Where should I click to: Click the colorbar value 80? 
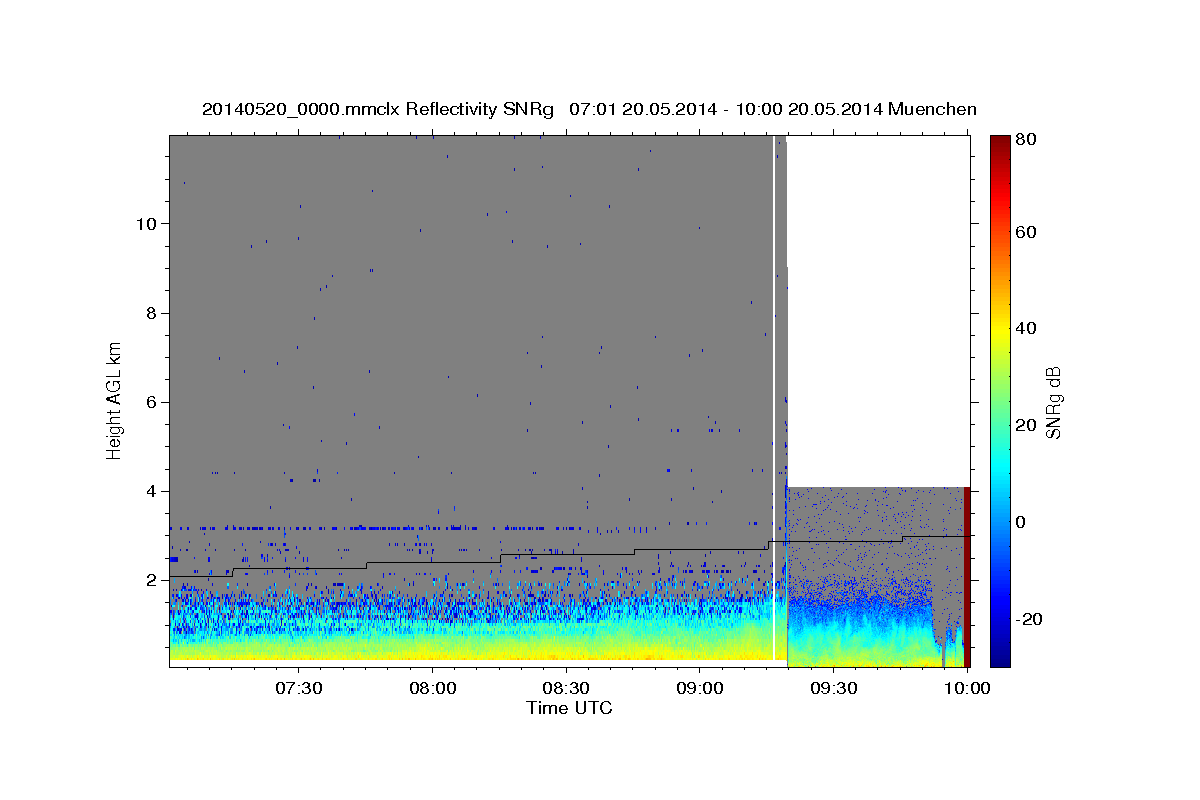tap(1027, 139)
